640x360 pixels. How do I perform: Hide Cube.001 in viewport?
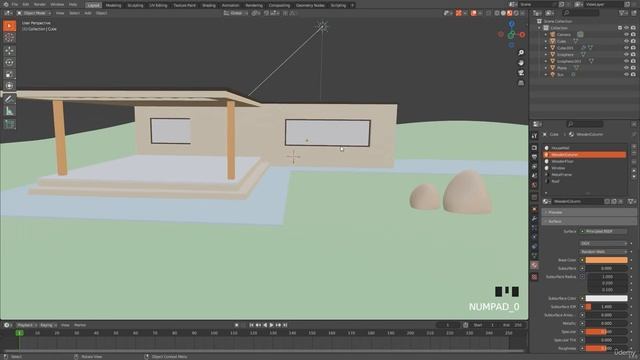click(626, 48)
